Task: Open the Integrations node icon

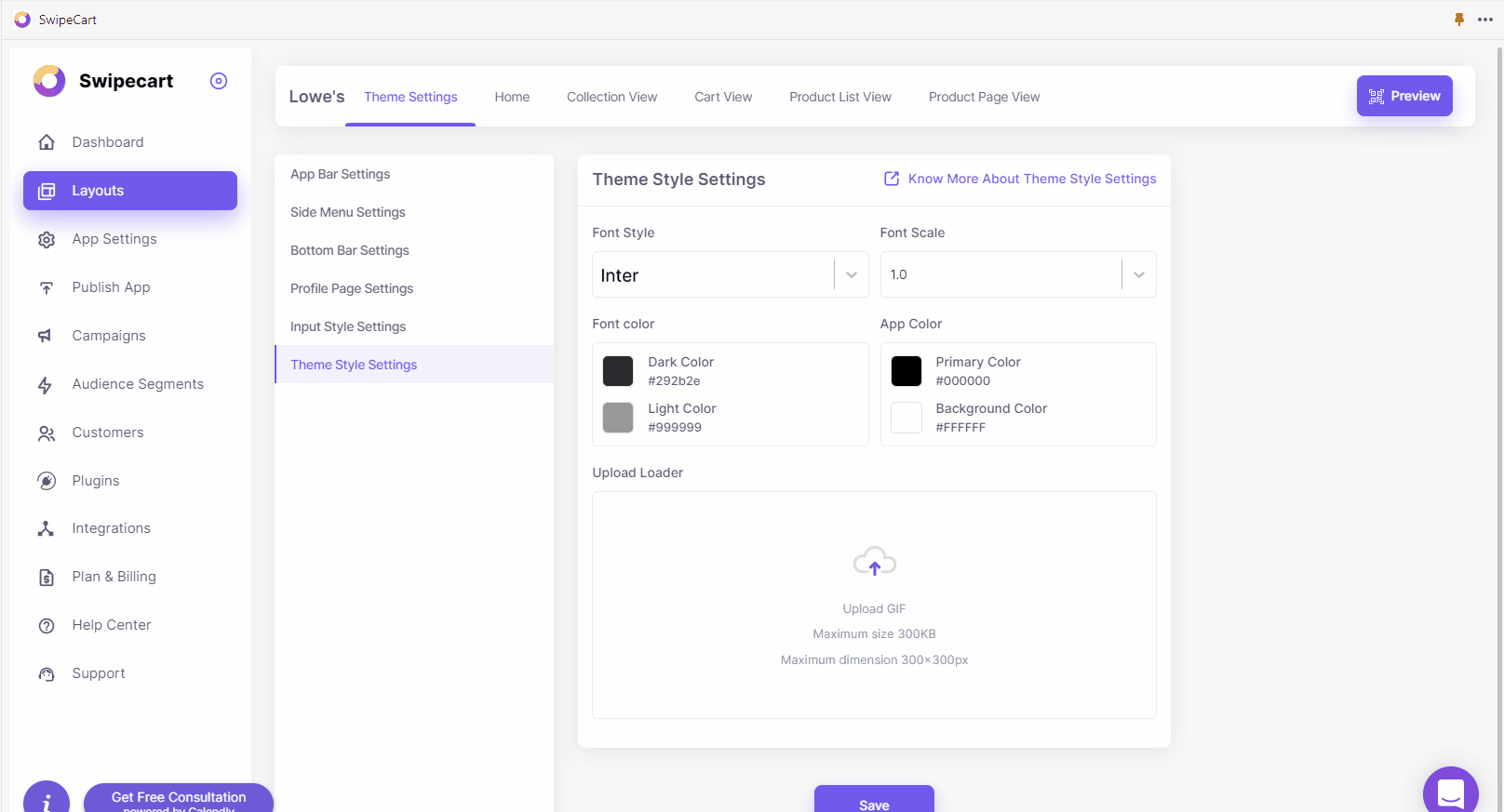Action: 46,528
